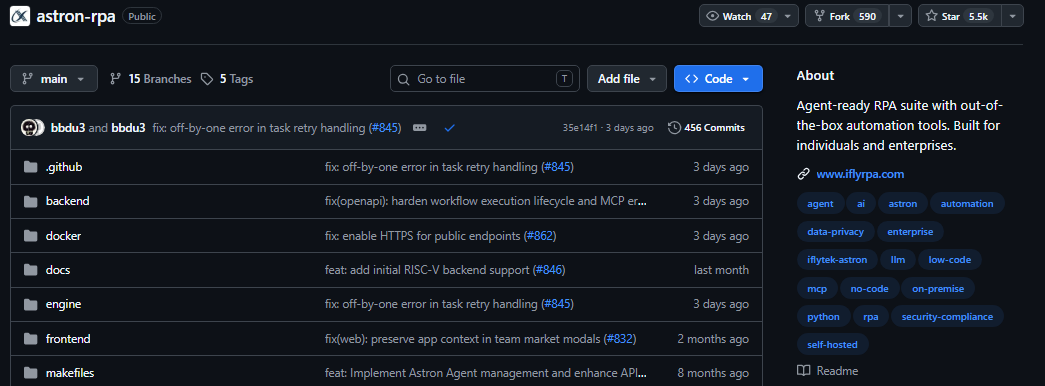Click the .github folder icon
The width and height of the screenshot is (1045, 386).
pyautogui.click(x=30, y=167)
